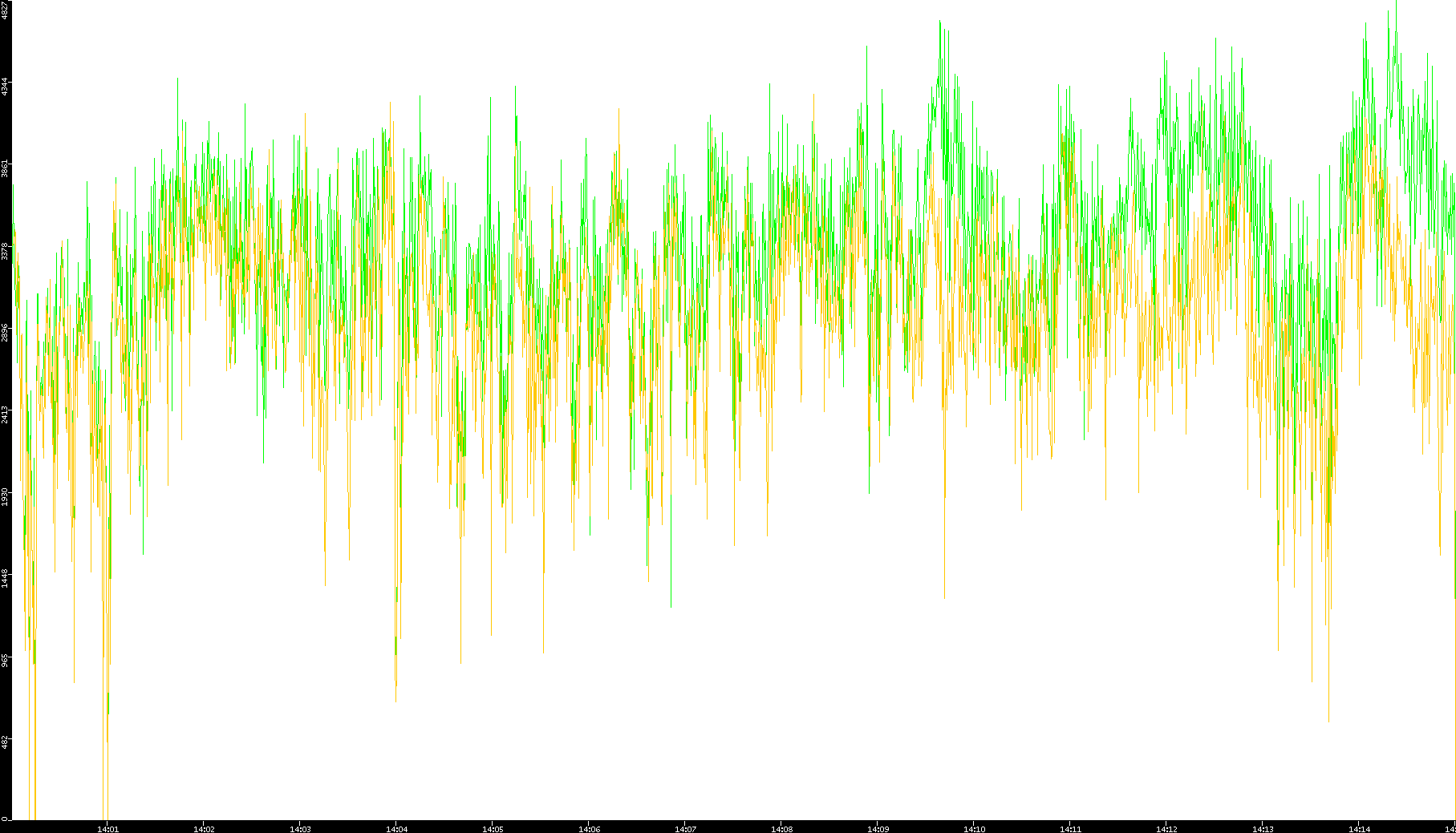Click the 14:01 time axis label

[107, 828]
